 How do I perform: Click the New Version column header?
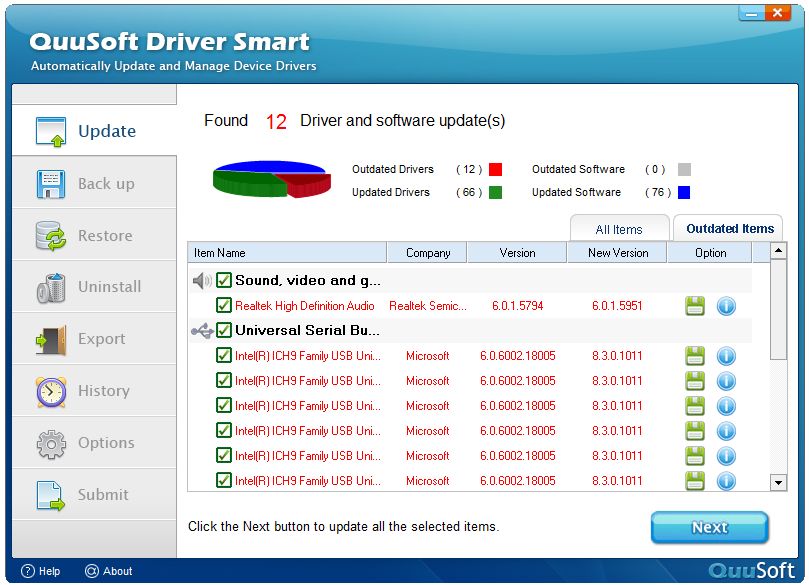618,253
